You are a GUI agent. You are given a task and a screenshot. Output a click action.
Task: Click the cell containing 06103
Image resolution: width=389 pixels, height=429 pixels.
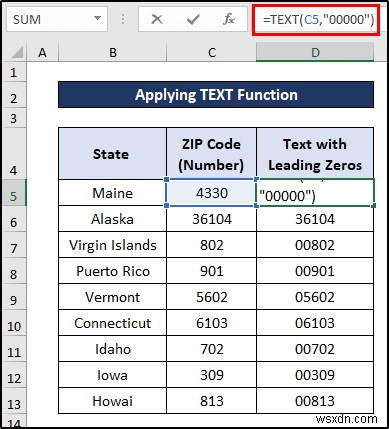click(x=315, y=323)
